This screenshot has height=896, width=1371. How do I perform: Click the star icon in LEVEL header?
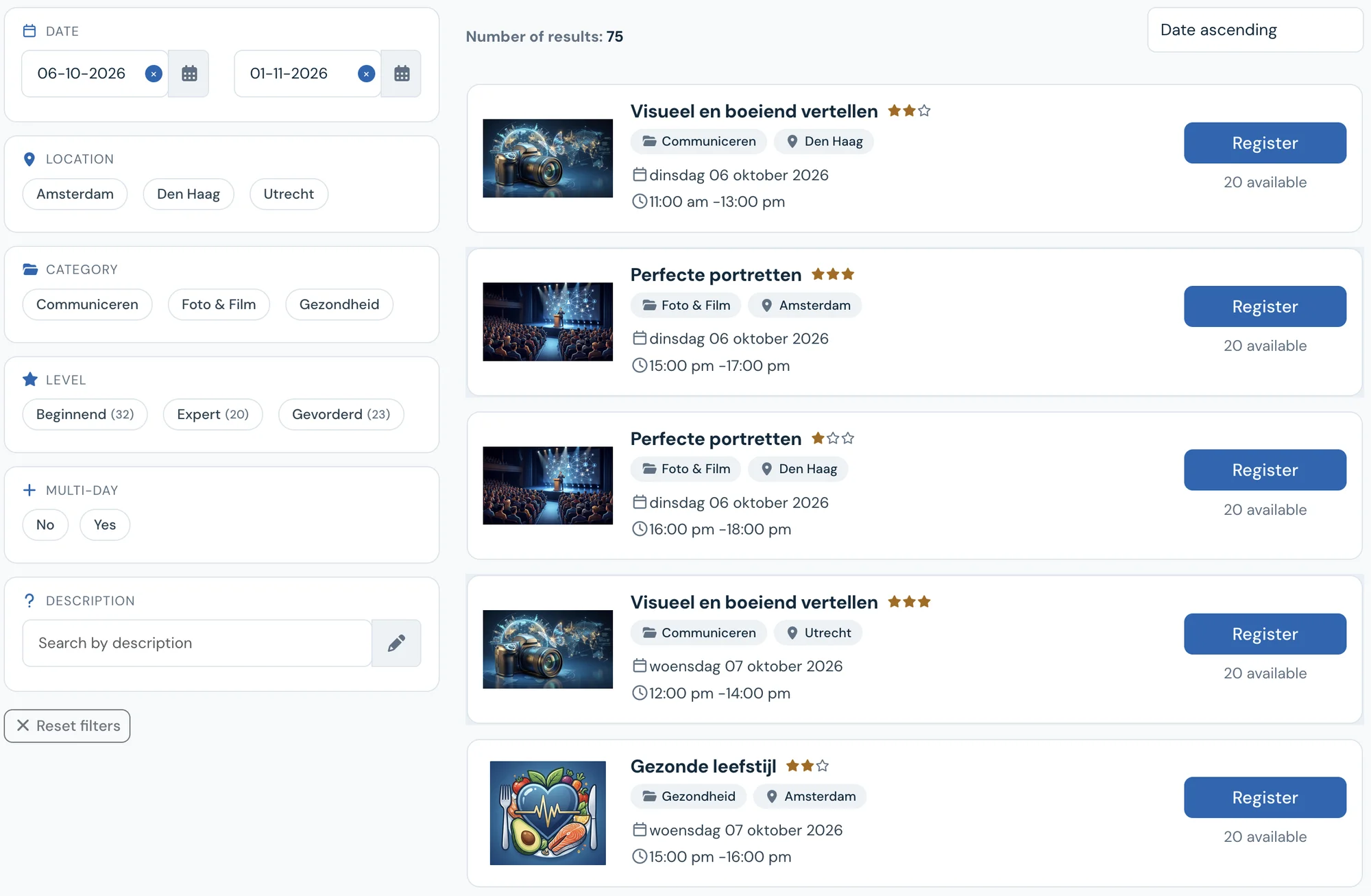[x=30, y=380]
